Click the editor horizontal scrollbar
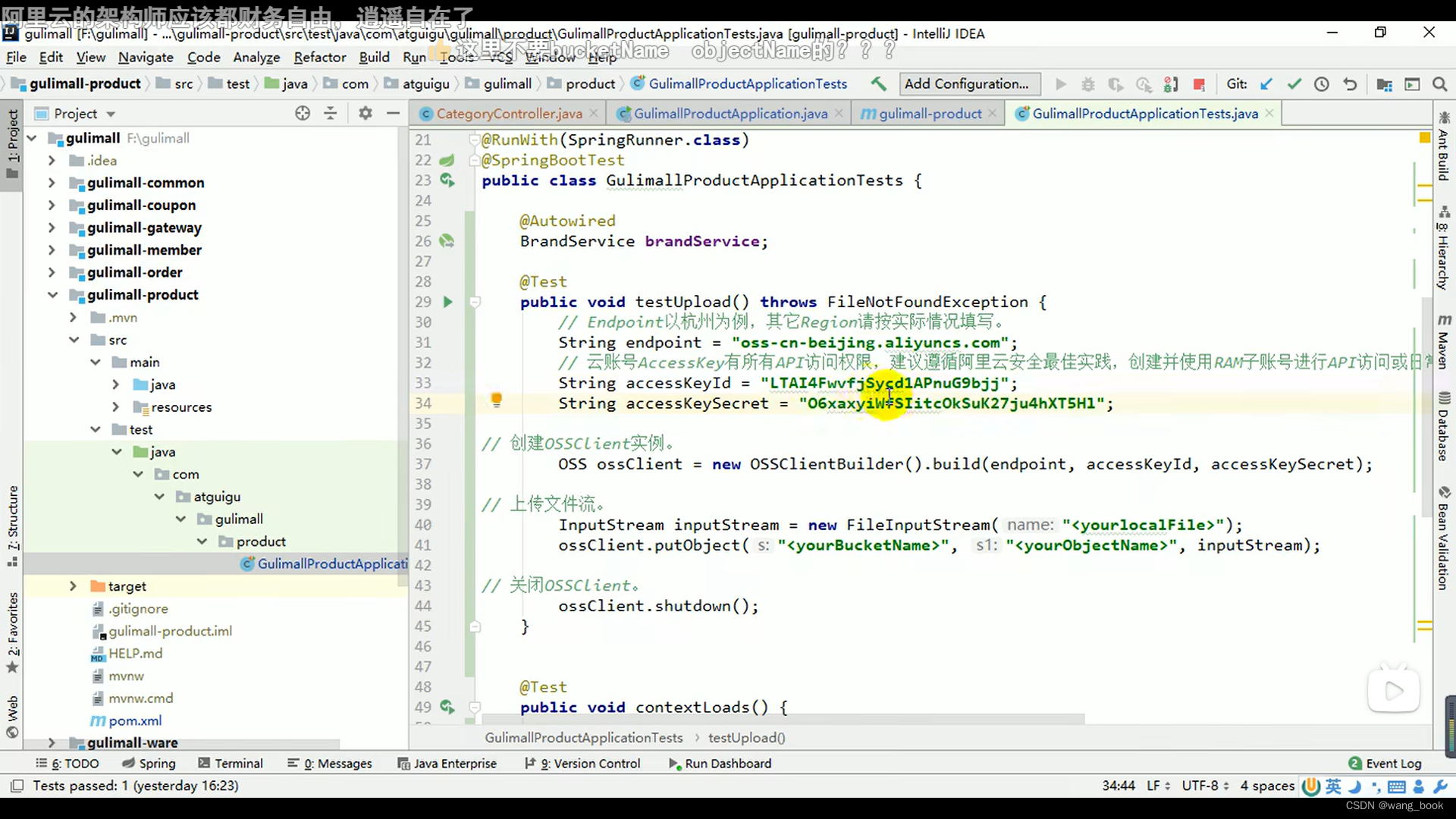This screenshot has height=819, width=1456. (783, 719)
